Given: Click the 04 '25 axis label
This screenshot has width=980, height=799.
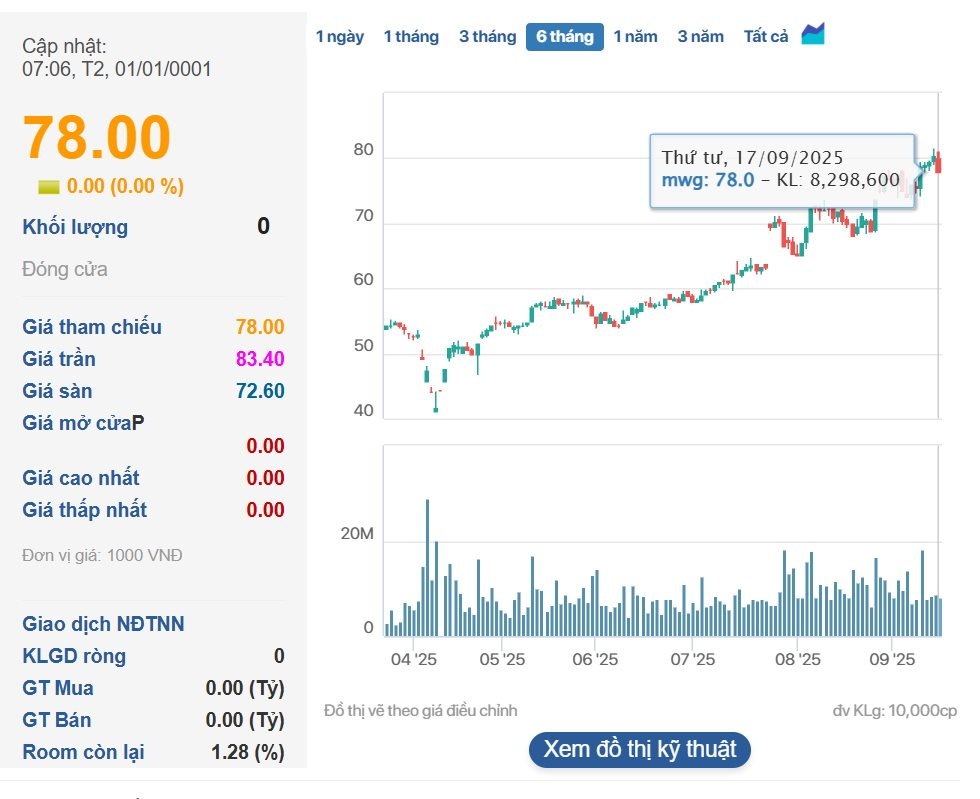Looking at the screenshot, I should click(414, 659).
